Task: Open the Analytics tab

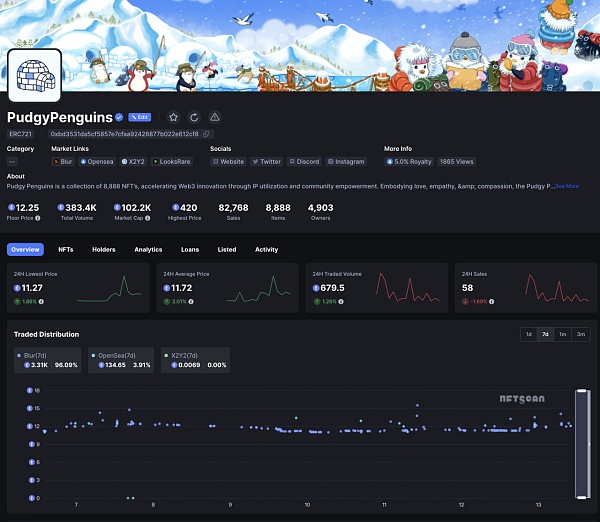Action: [148, 249]
